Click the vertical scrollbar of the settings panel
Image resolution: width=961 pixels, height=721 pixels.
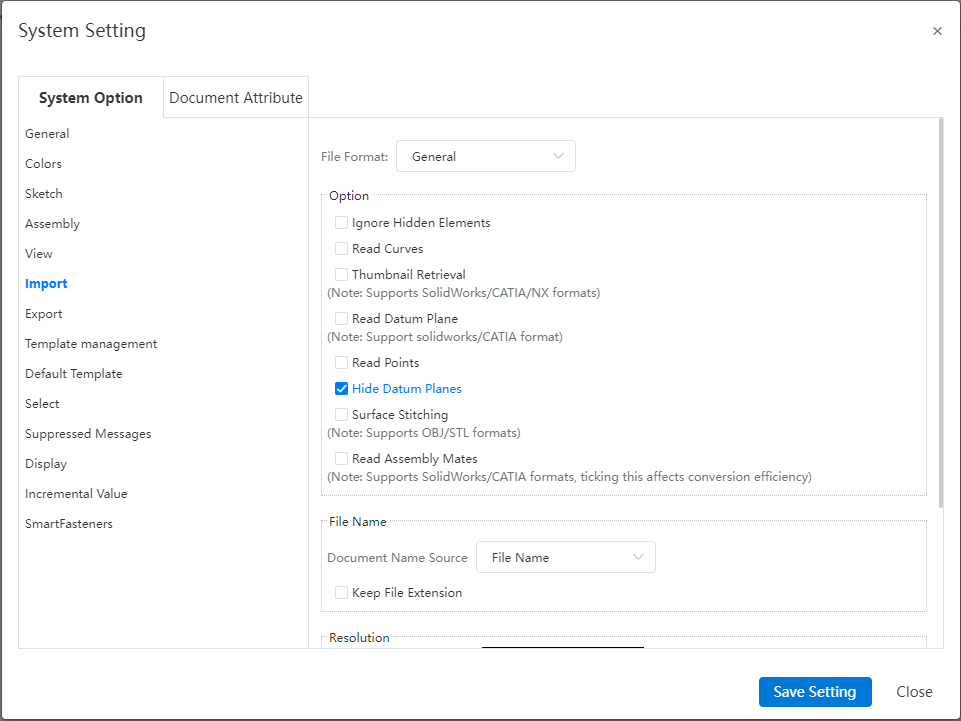tap(941, 313)
